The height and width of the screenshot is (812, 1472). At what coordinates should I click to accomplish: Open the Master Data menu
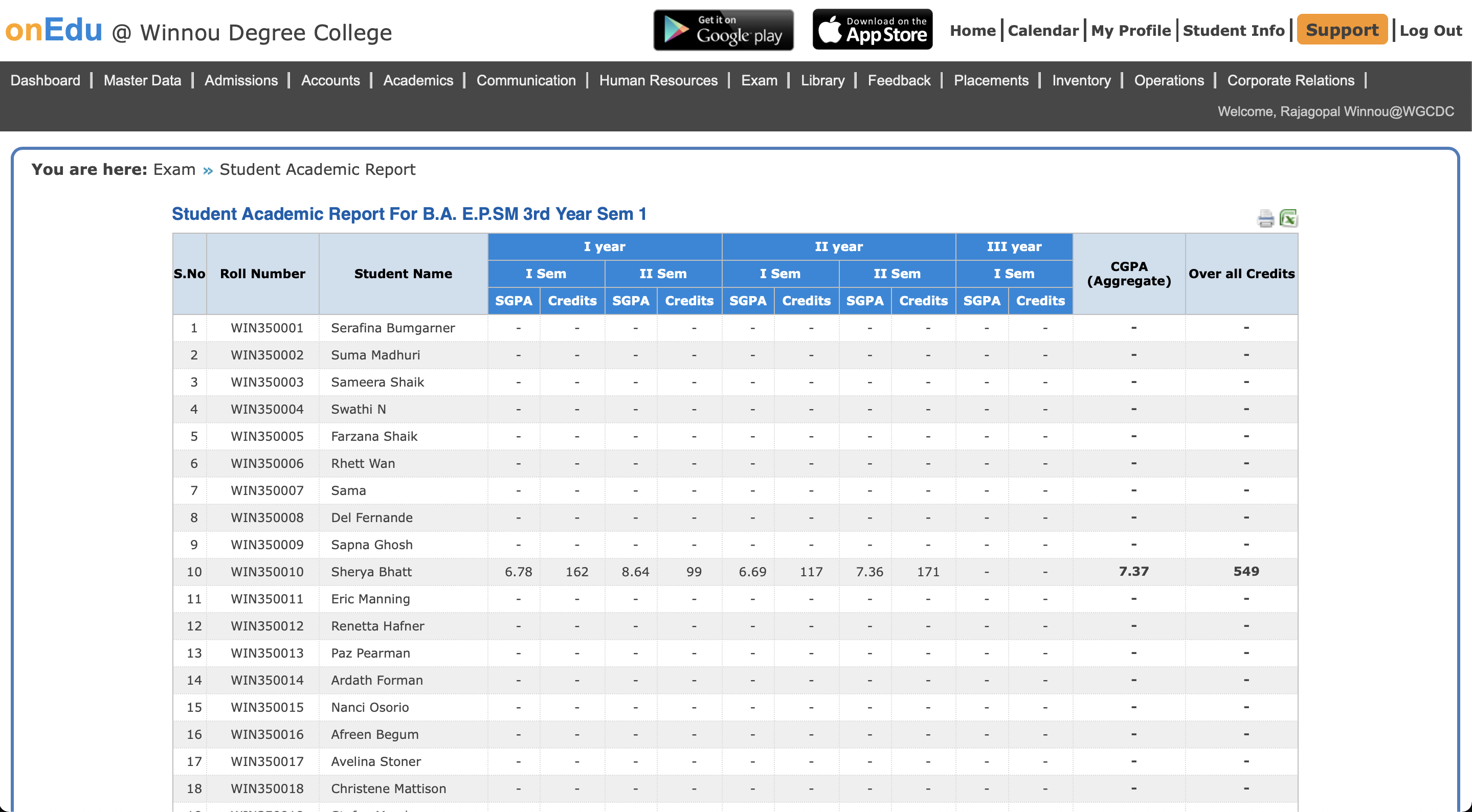pos(142,81)
